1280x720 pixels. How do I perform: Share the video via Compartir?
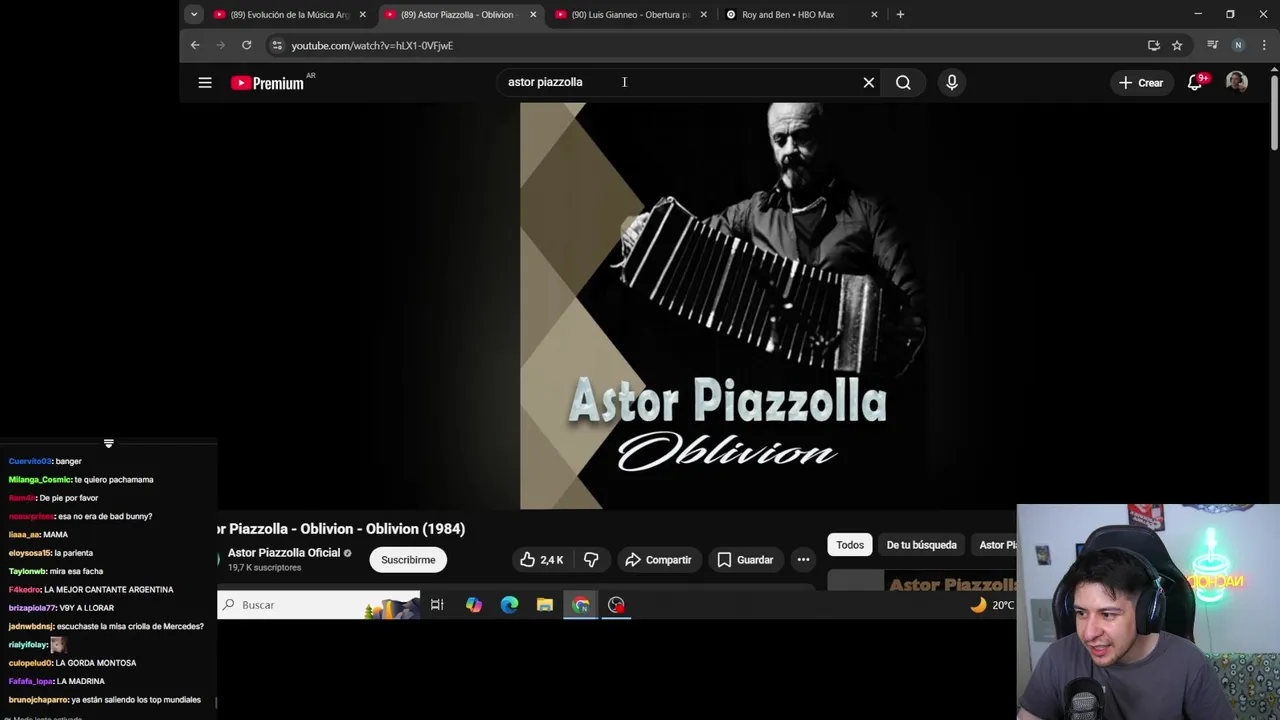tap(658, 560)
